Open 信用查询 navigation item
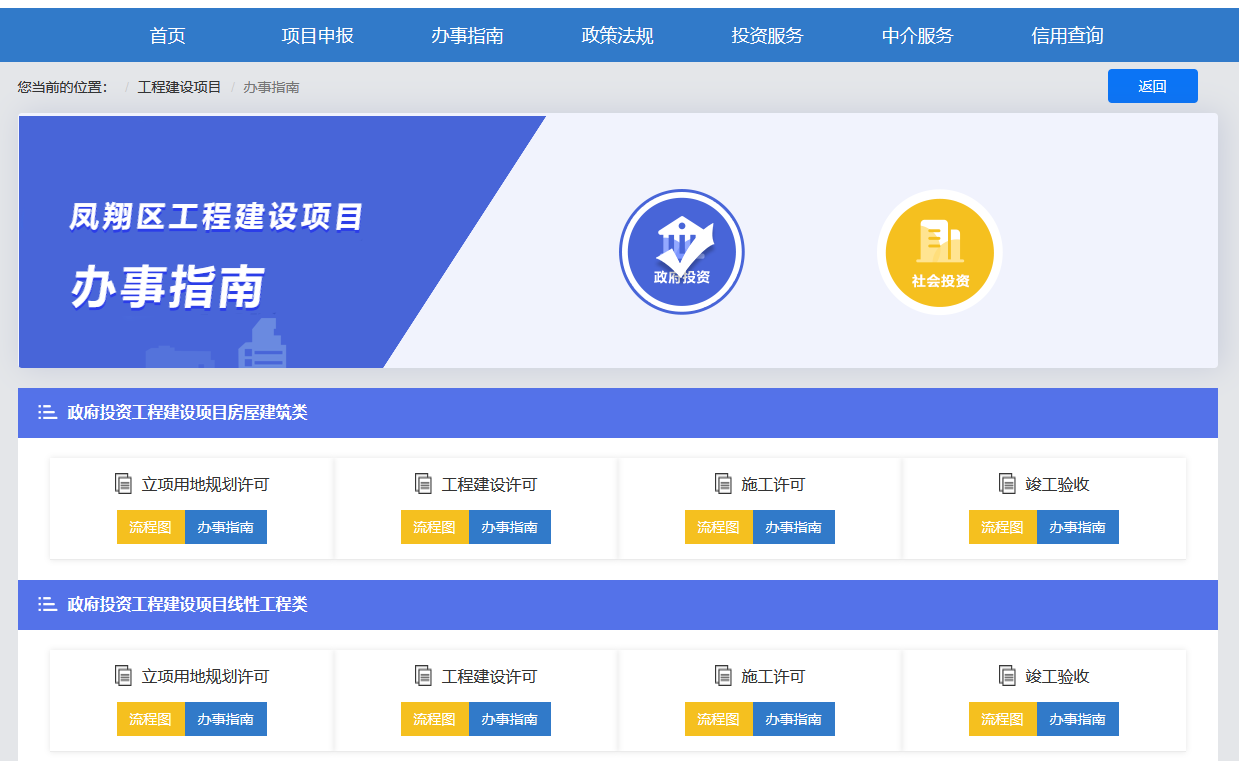The height and width of the screenshot is (761, 1239). click(x=1068, y=36)
